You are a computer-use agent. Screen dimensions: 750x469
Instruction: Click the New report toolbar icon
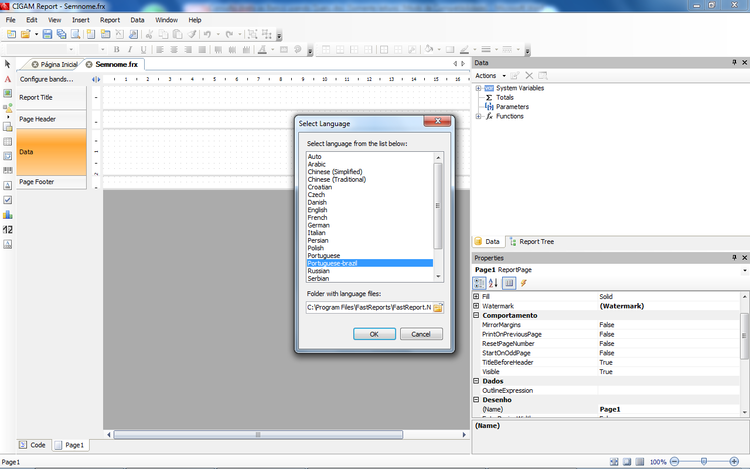pos(11,34)
